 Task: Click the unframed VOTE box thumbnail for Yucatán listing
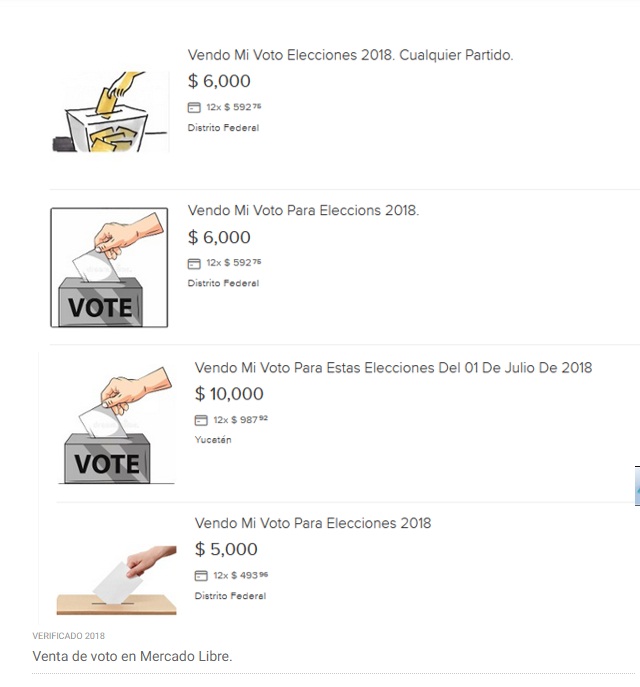tap(116, 425)
